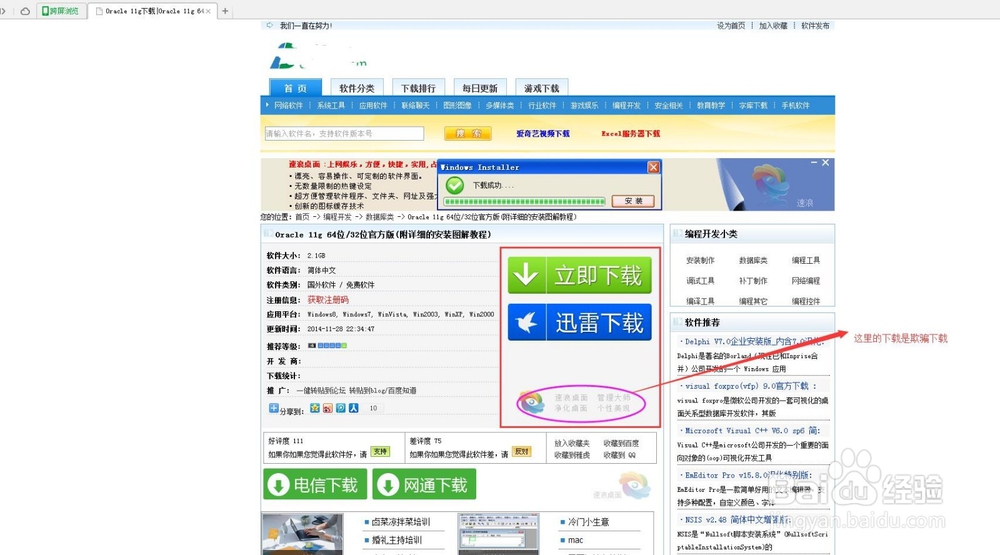Click 设为首页 at the page top

point(731,26)
